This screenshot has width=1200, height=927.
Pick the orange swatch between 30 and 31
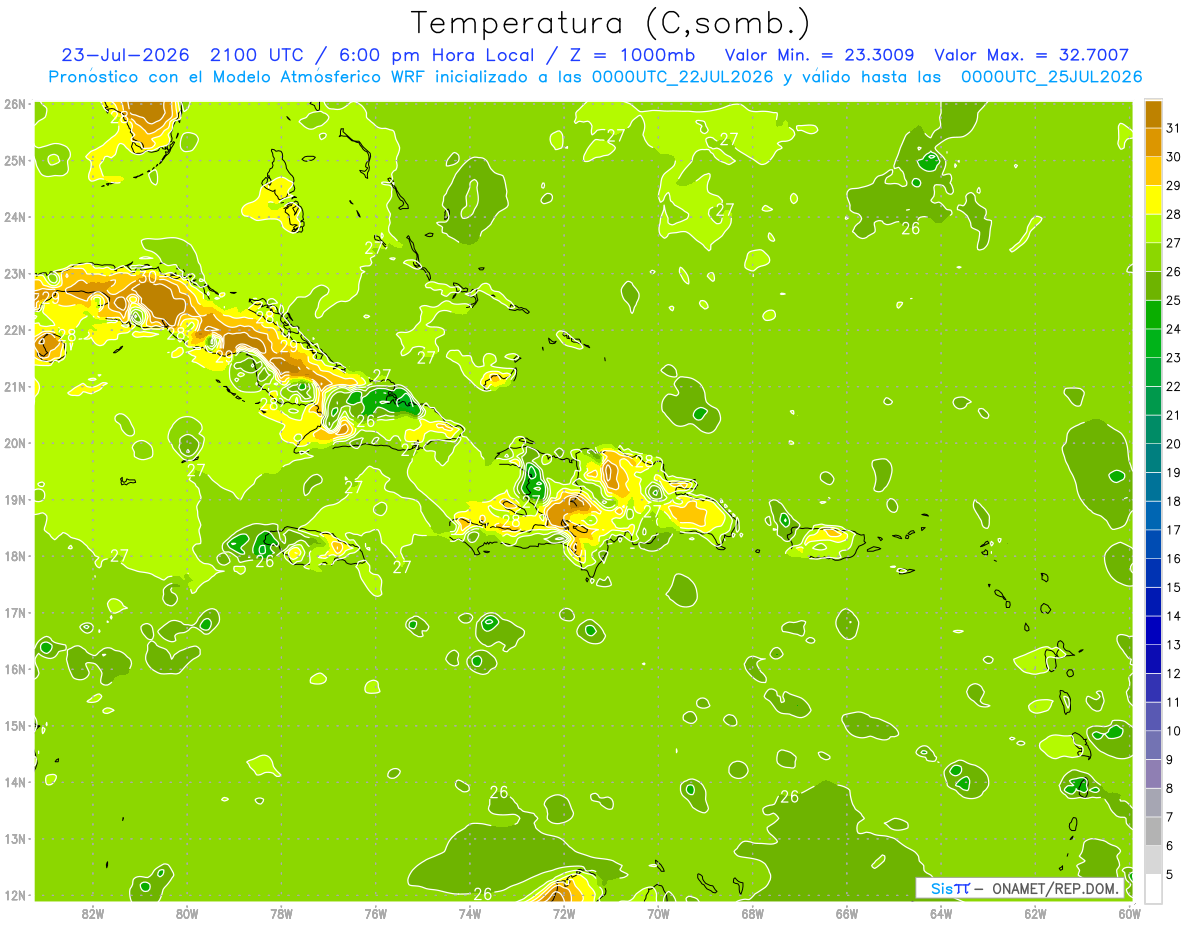pyautogui.click(x=1153, y=142)
